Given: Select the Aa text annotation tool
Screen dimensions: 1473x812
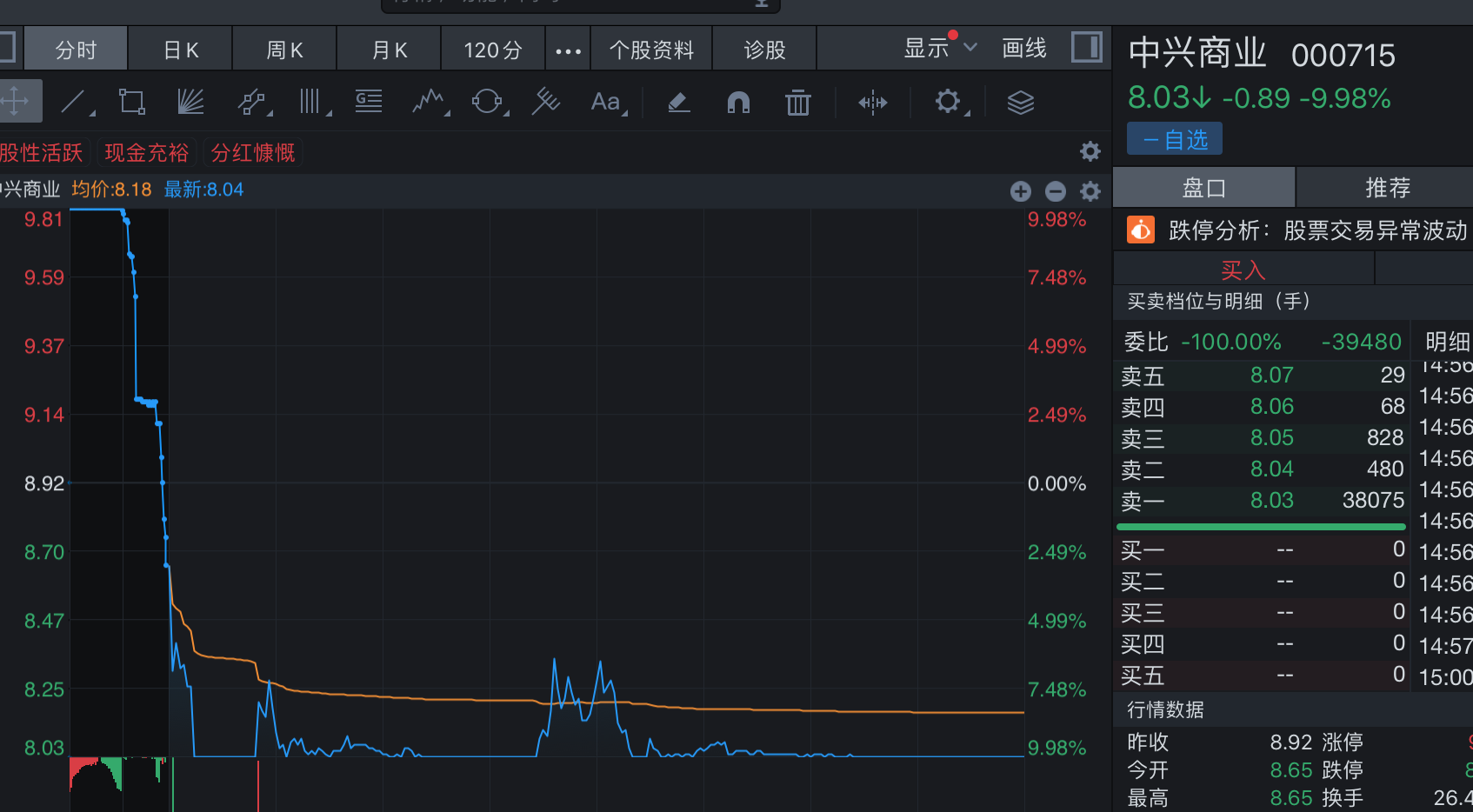Looking at the screenshot, I should point(606,103).
